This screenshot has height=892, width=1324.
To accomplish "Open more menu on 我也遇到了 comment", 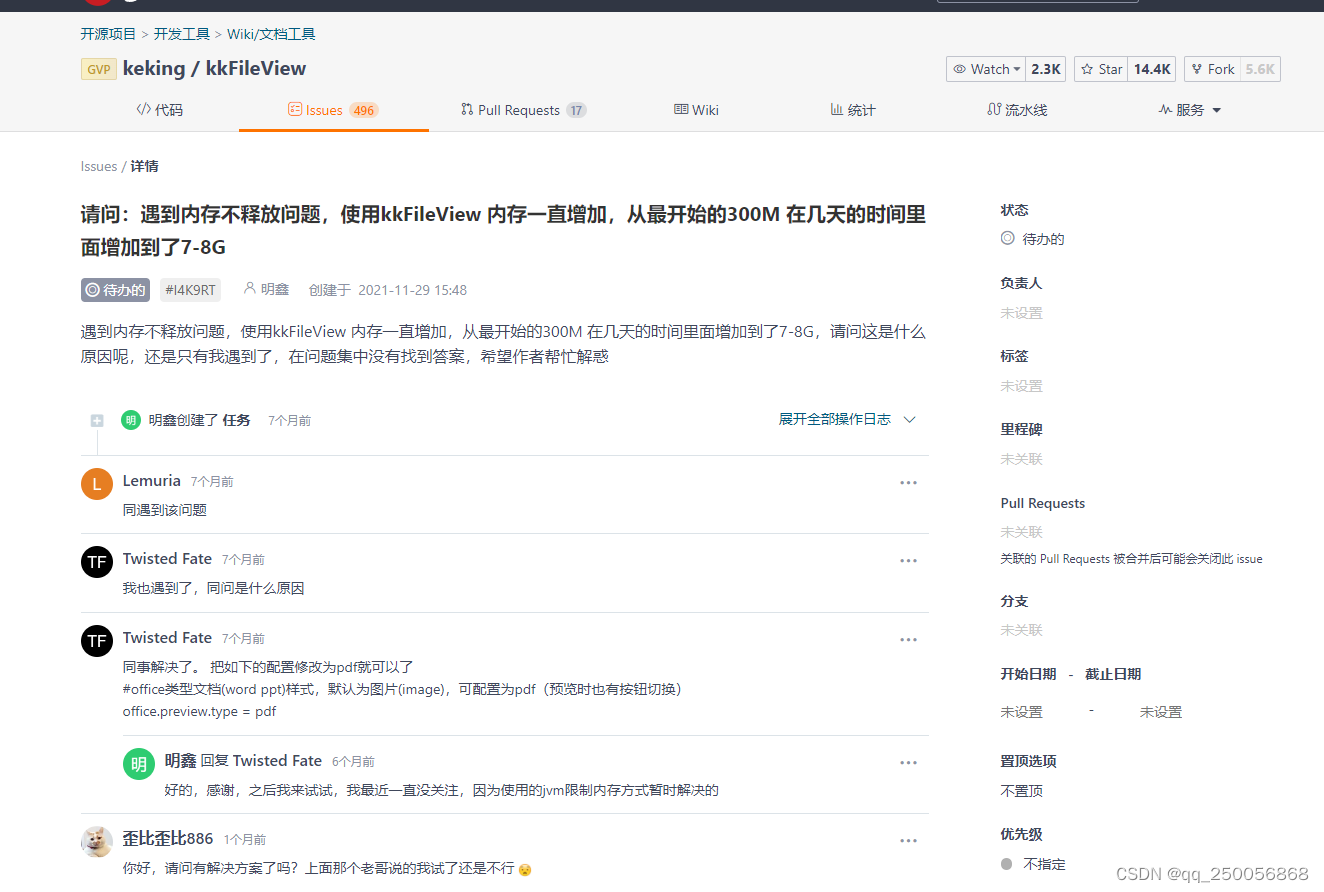I will 908,561.
